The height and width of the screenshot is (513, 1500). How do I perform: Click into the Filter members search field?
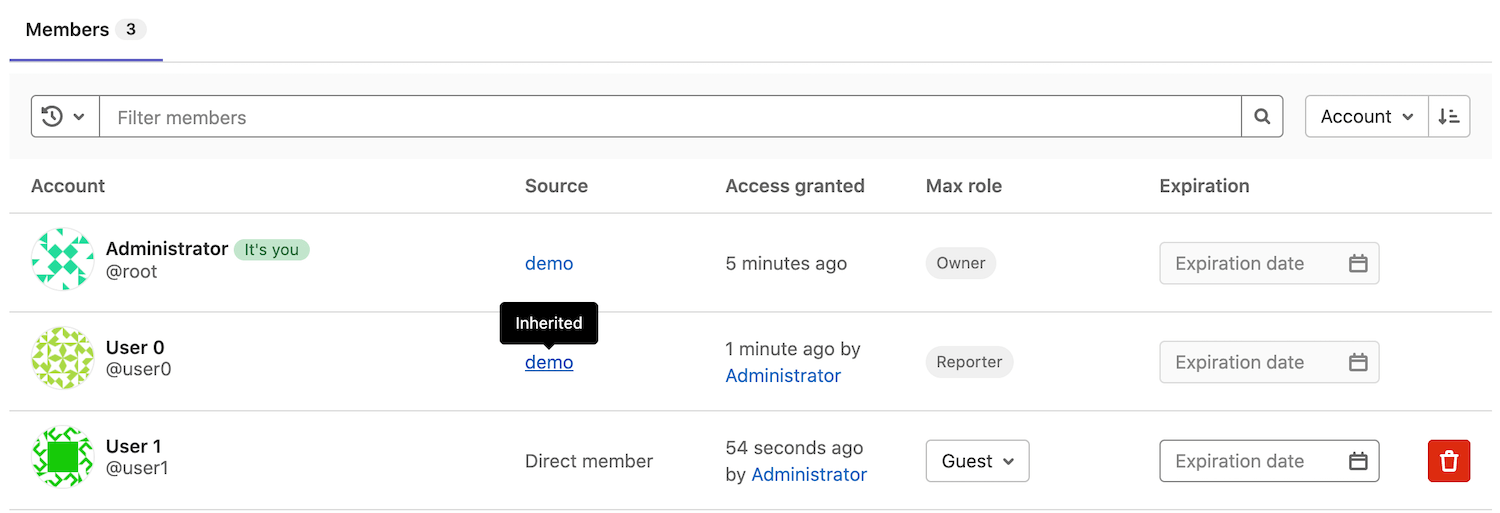pyautogui.click(x=670, y=117)
